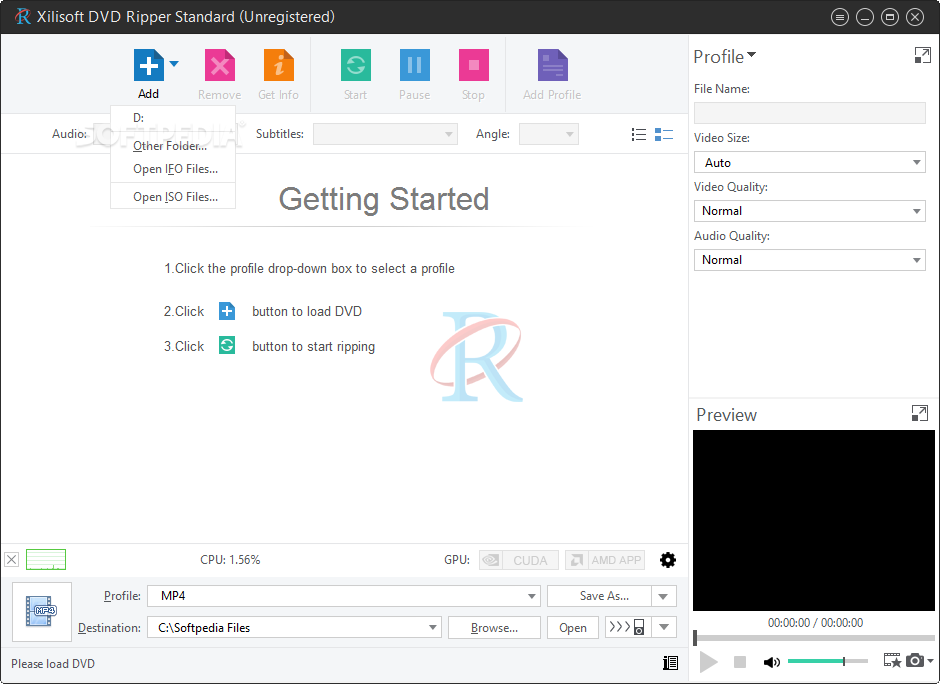Choose Open IFO Files... menu entry
Screen dimensions: 940x684
(173, 169)
